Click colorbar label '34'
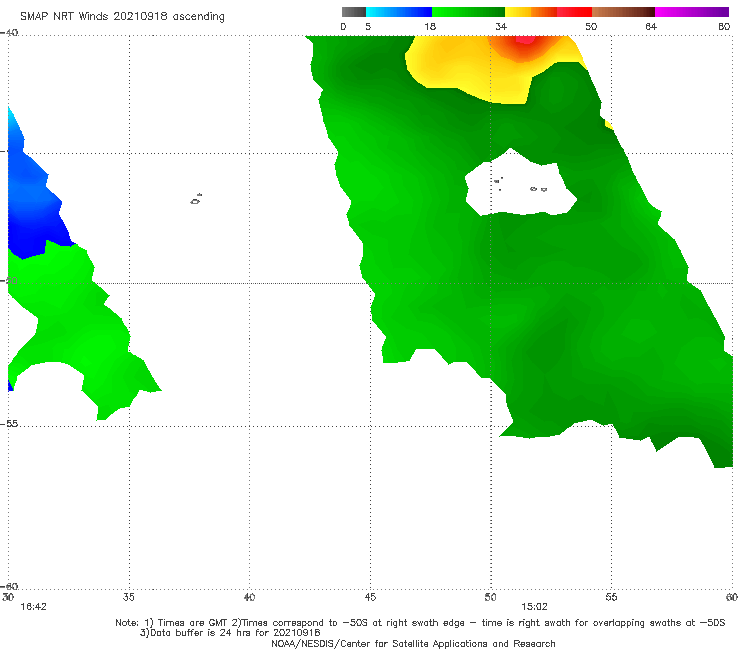This screenshot has width=740, height=650. tap(501, 26)
